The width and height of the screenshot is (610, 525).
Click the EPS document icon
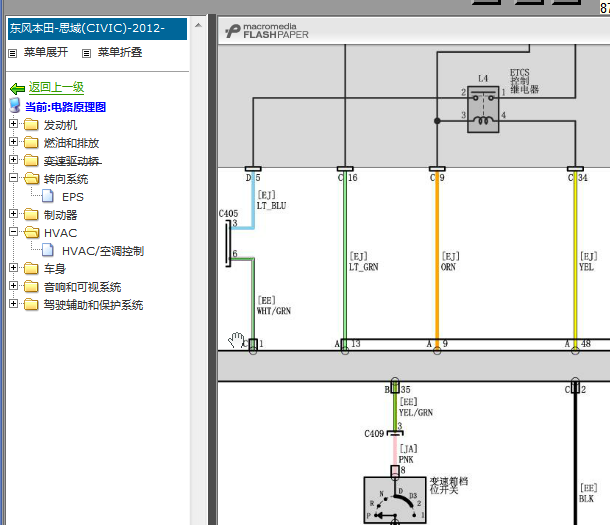click(48, 196)
